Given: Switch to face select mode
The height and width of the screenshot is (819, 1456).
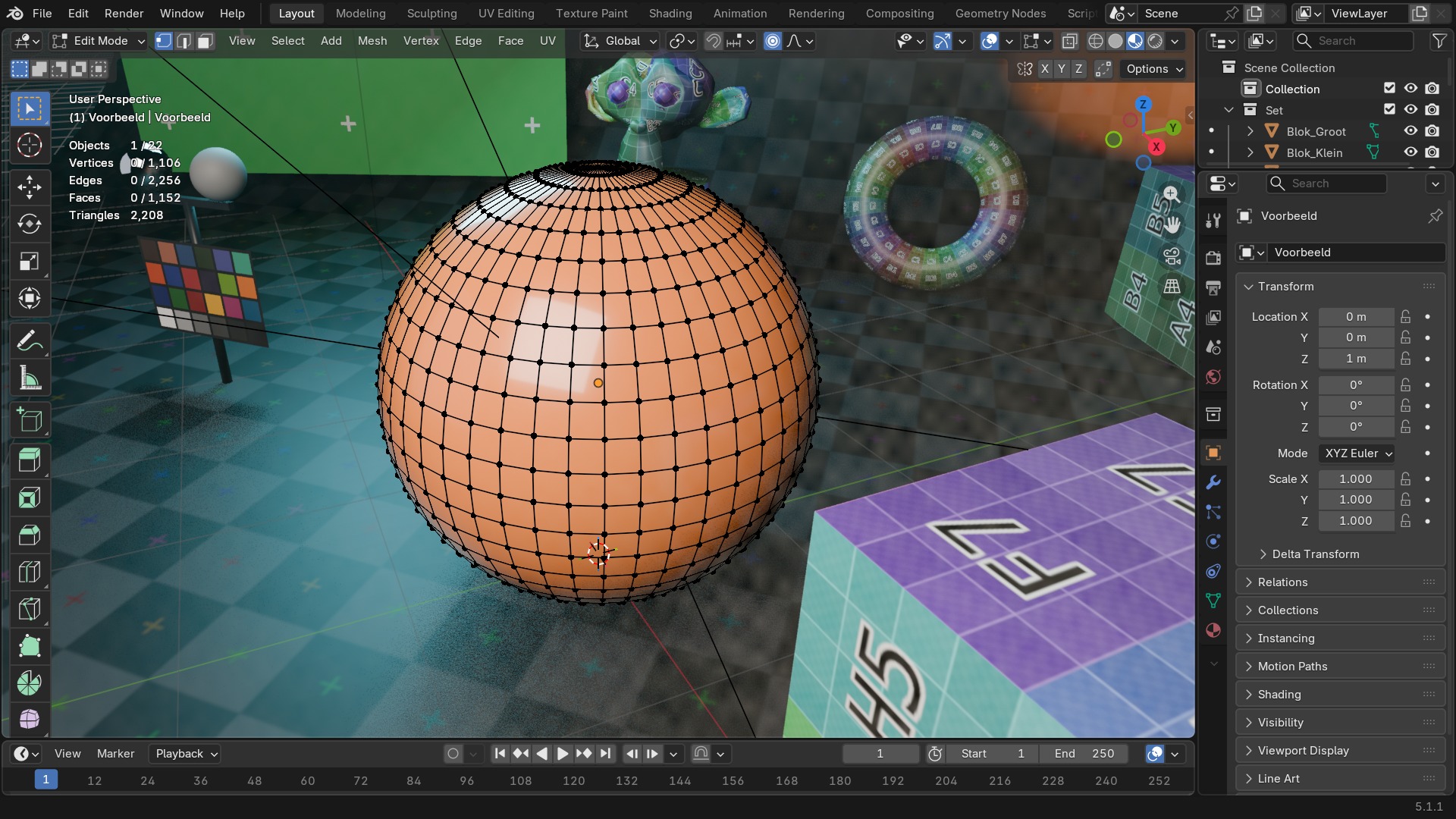Looking at the screenshot, I should coord(205,41).
